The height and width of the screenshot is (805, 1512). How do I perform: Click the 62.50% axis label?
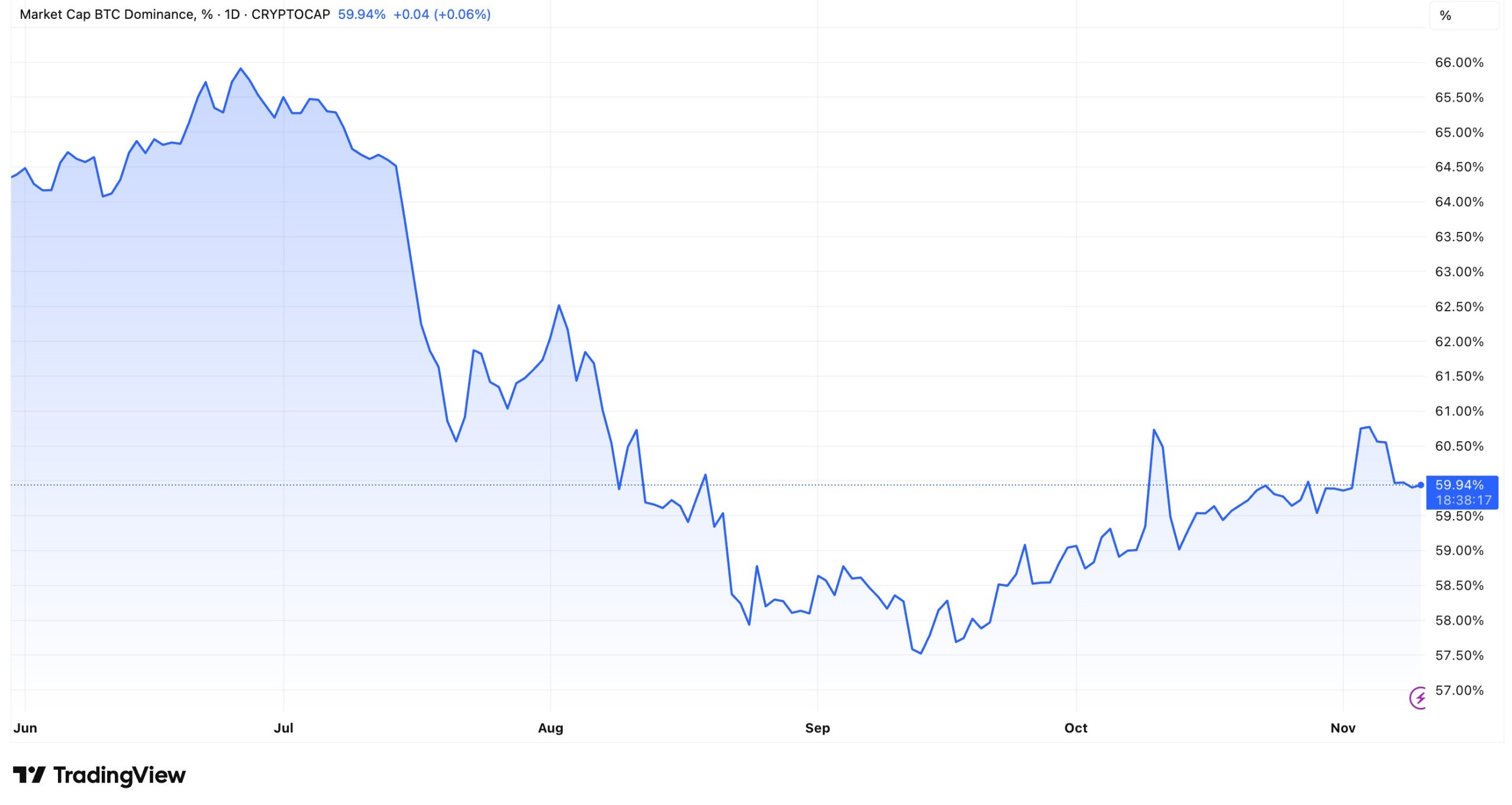[1459, 307]
